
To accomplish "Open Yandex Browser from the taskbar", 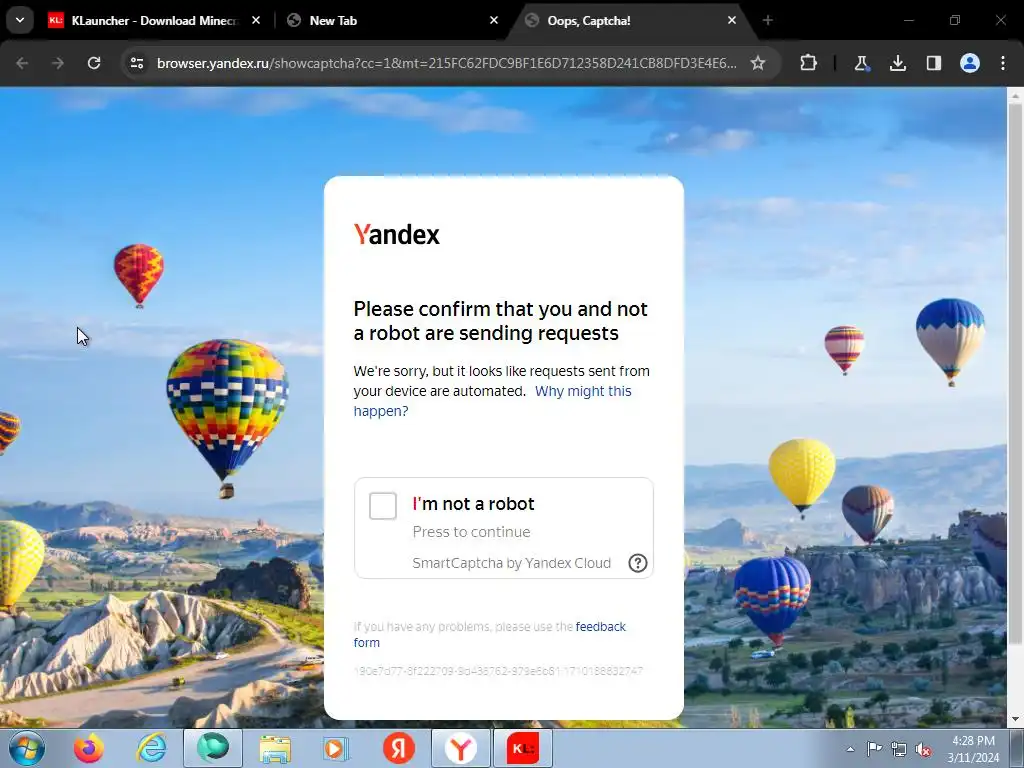I will (x=461, y=748).
